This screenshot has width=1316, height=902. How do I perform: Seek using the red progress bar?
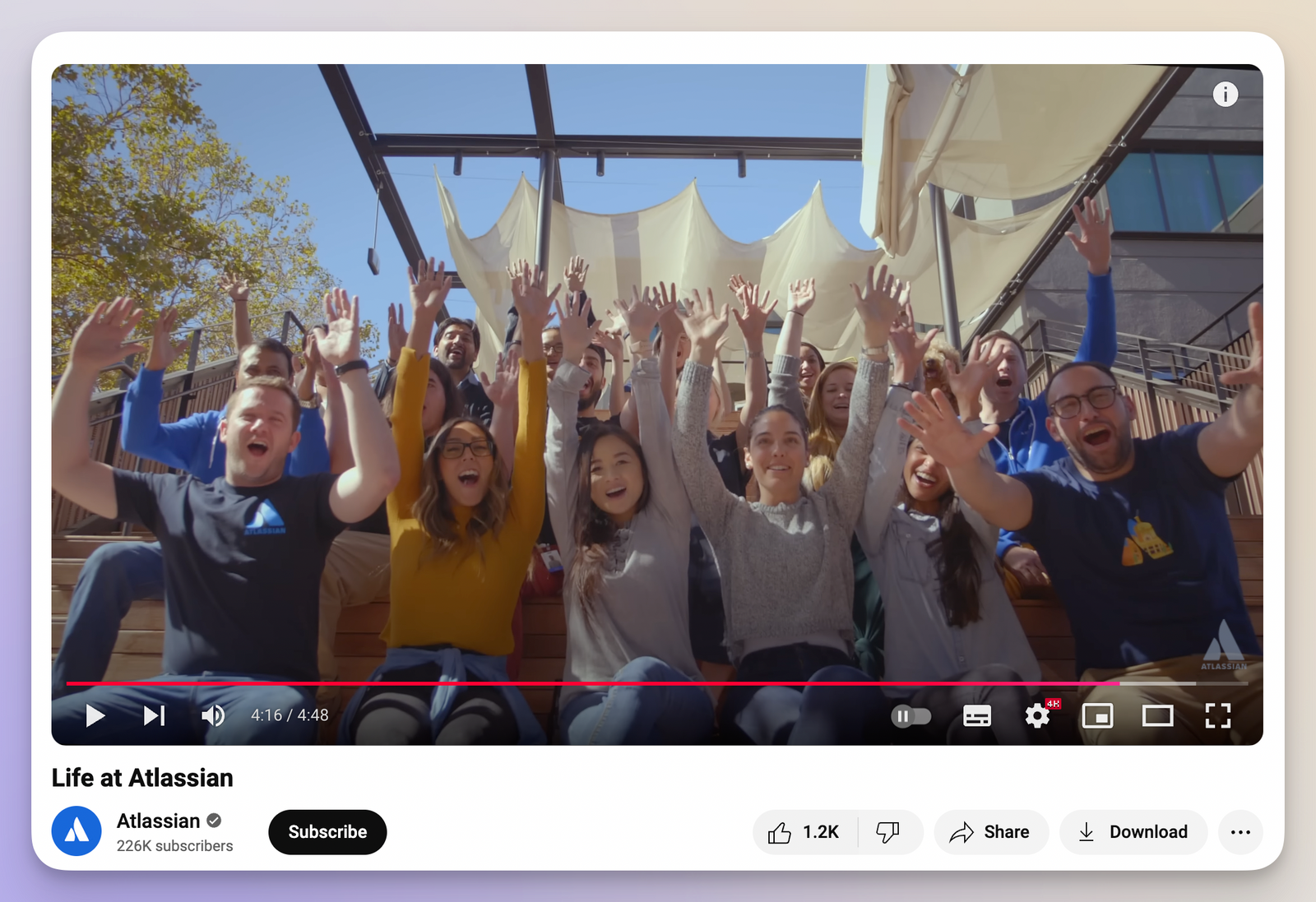(x=576, y=683)
